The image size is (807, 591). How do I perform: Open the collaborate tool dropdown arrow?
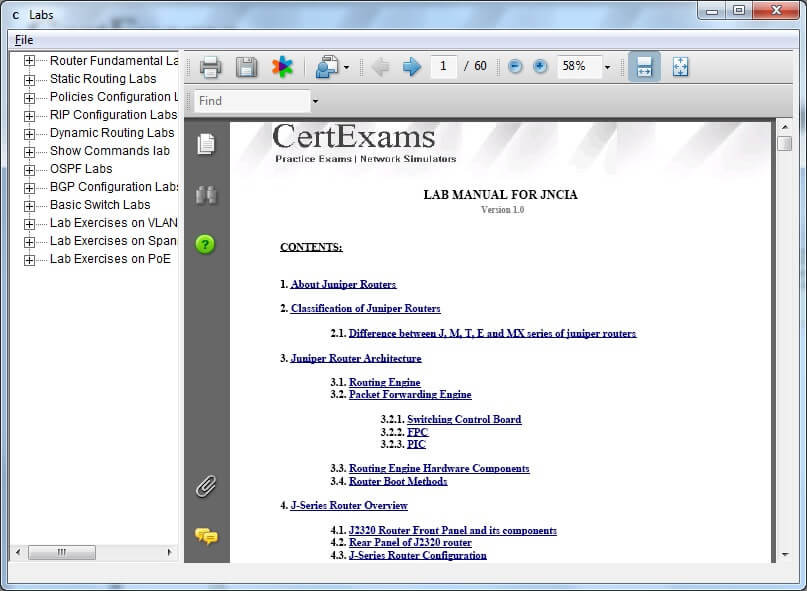[346, 67]
